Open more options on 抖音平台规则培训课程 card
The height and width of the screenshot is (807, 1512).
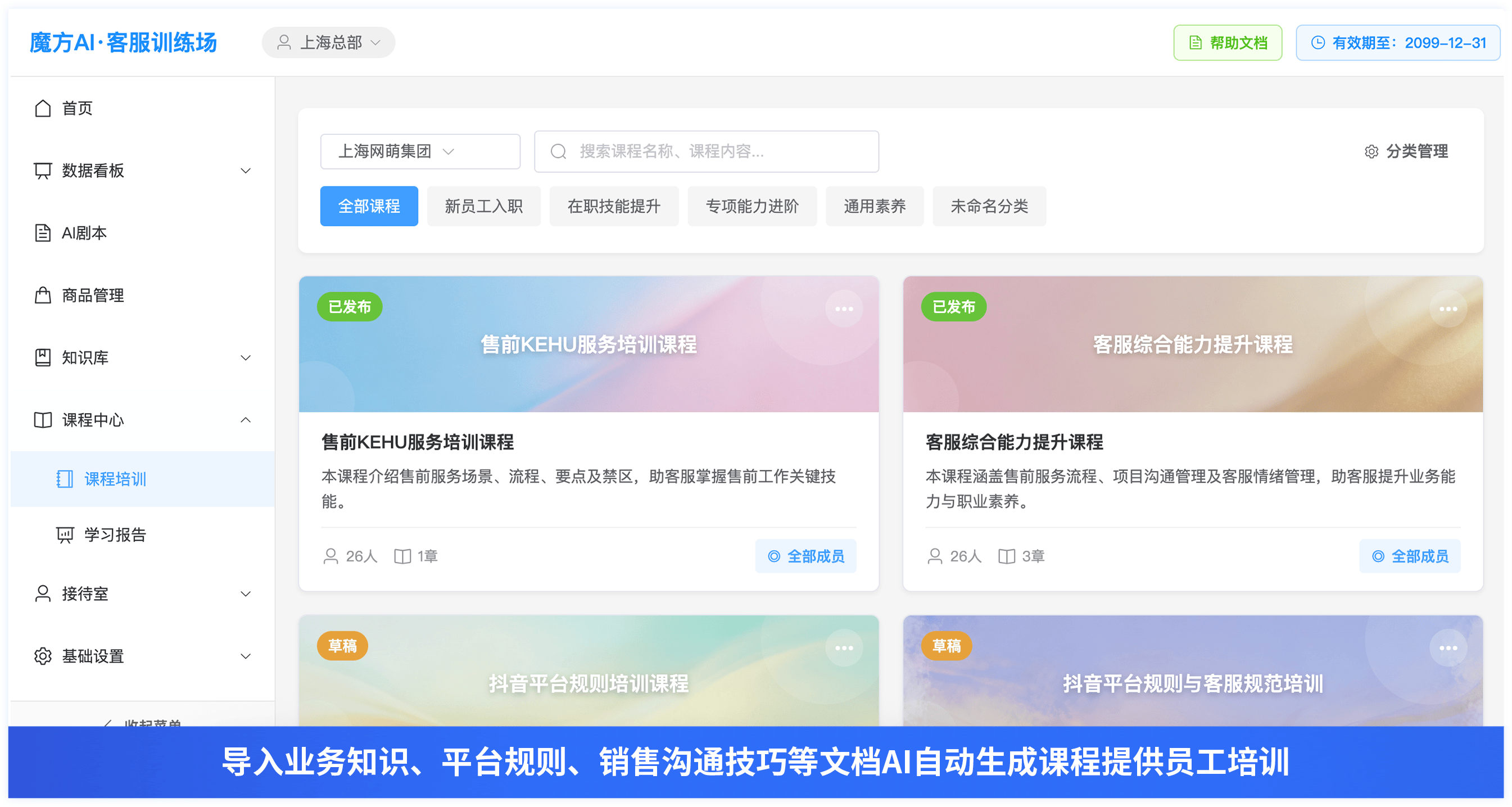pyautogui.click(x=844, y=648)
